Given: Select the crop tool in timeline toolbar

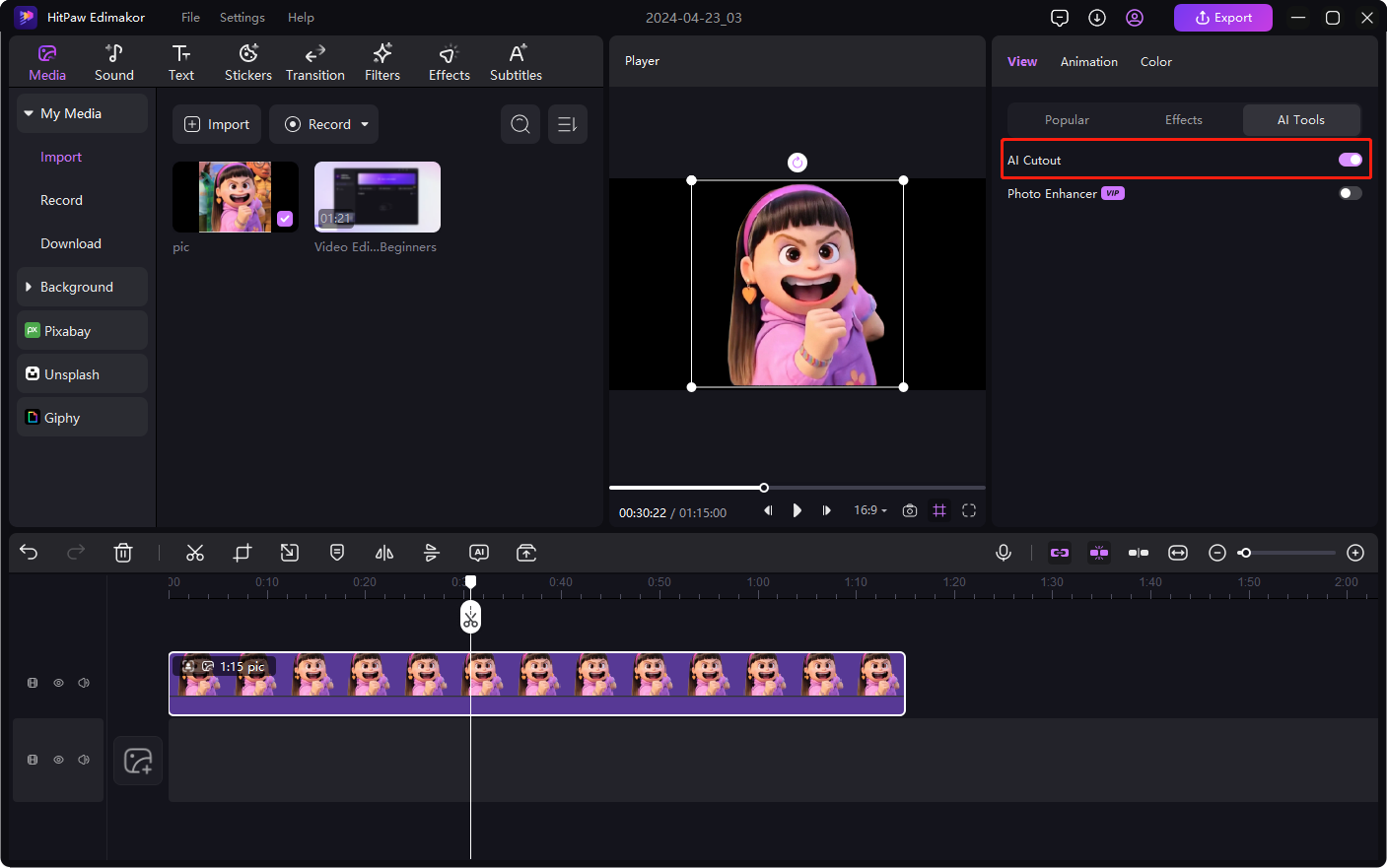Looking at the screenshot, I should tap(243, 553).
